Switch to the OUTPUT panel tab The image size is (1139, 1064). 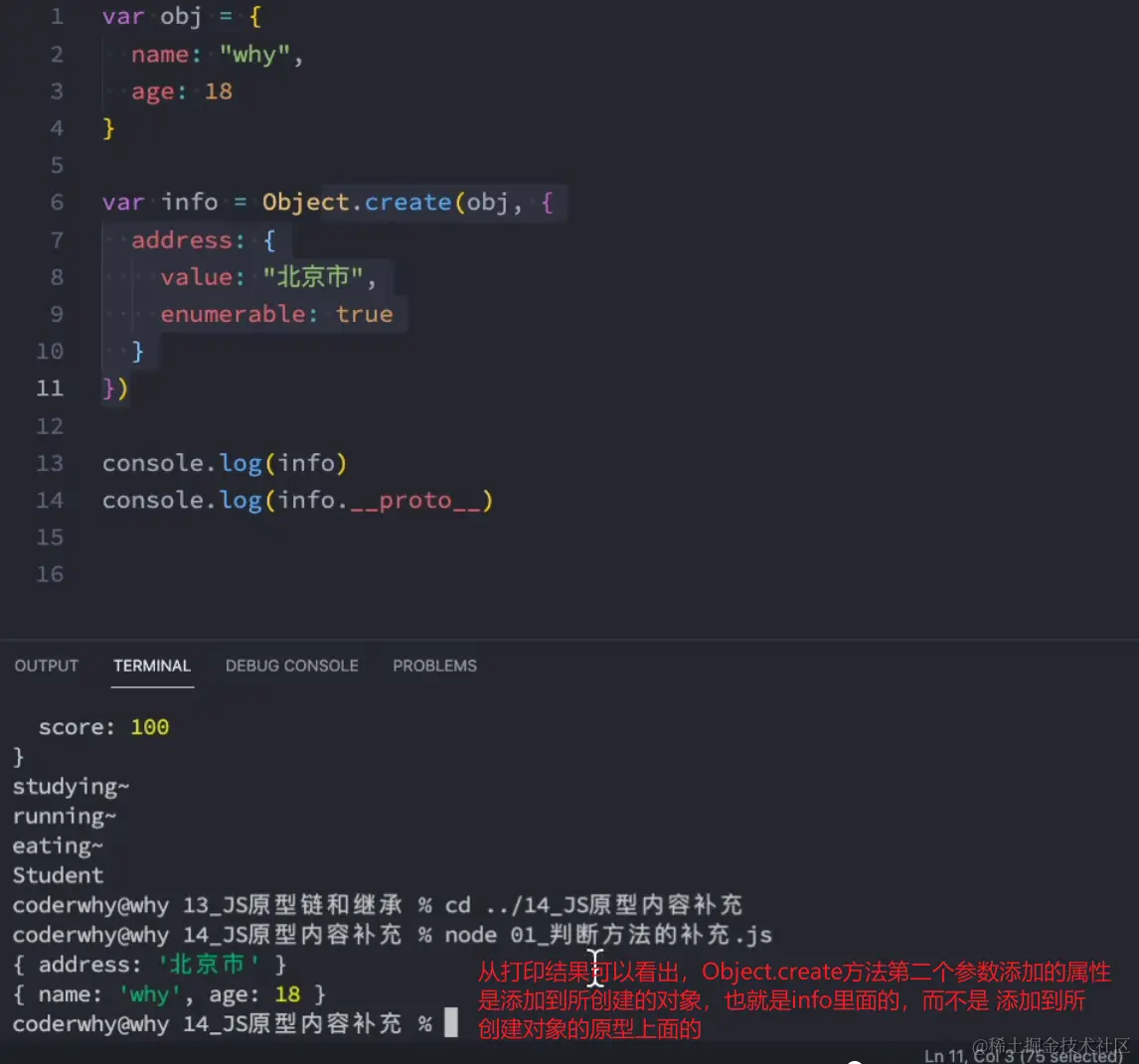click(47, 666)
